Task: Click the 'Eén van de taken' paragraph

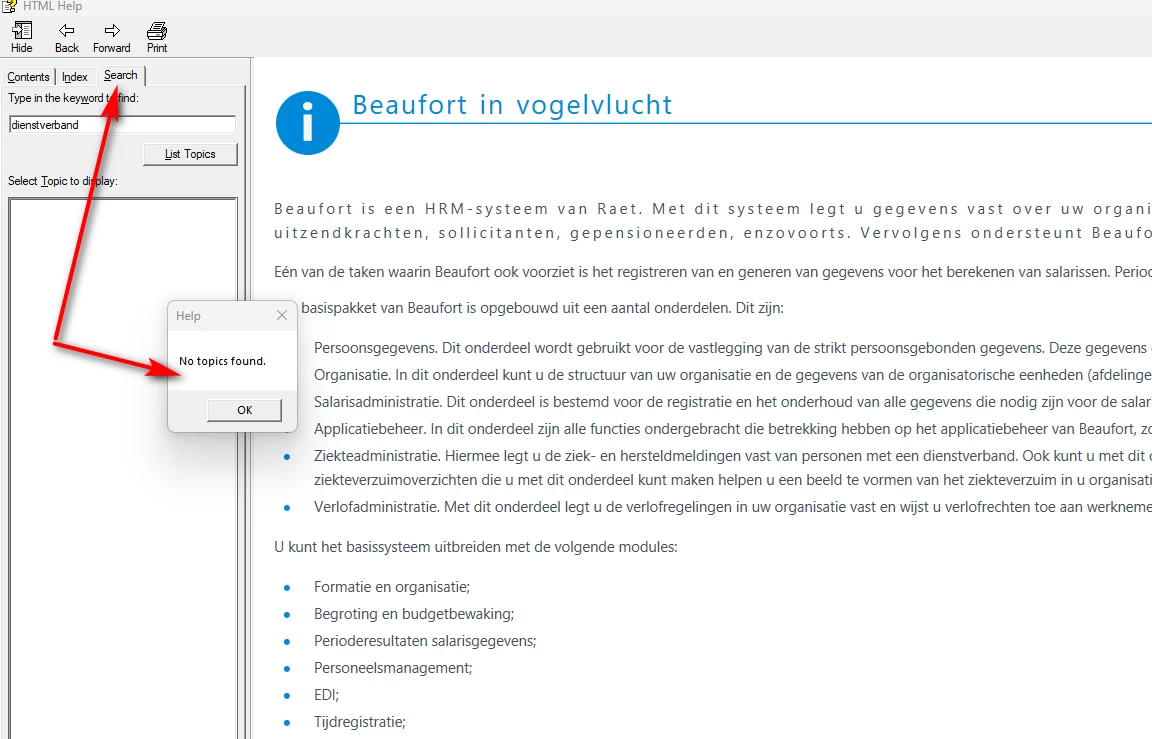Action: pyautogui.click(x=713, y=273)
